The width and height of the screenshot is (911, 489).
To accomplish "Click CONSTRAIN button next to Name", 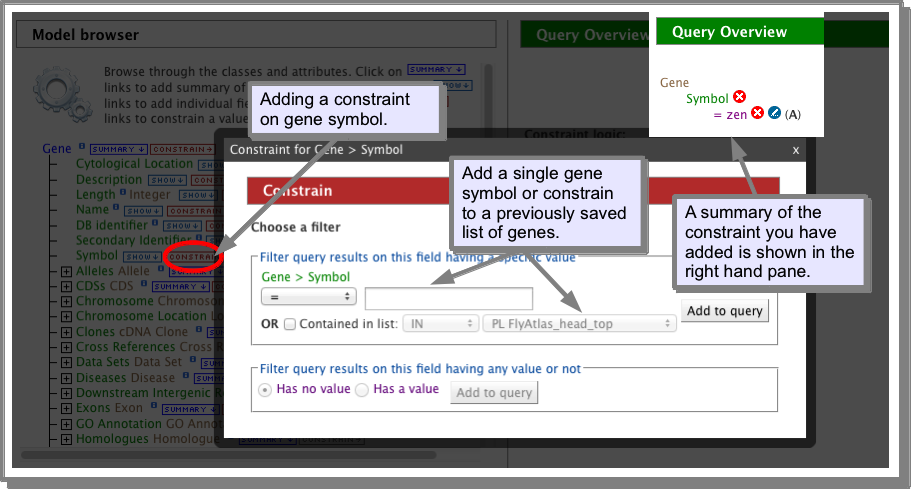I will tap(195, 211).
